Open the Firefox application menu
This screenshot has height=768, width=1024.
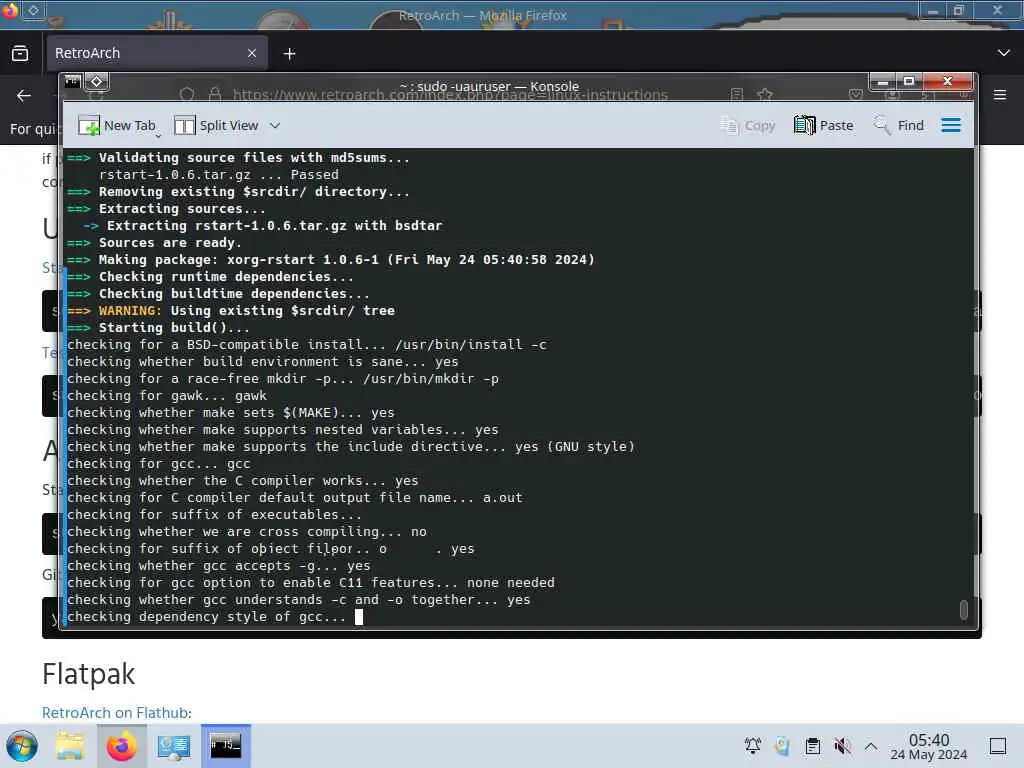1000,95
